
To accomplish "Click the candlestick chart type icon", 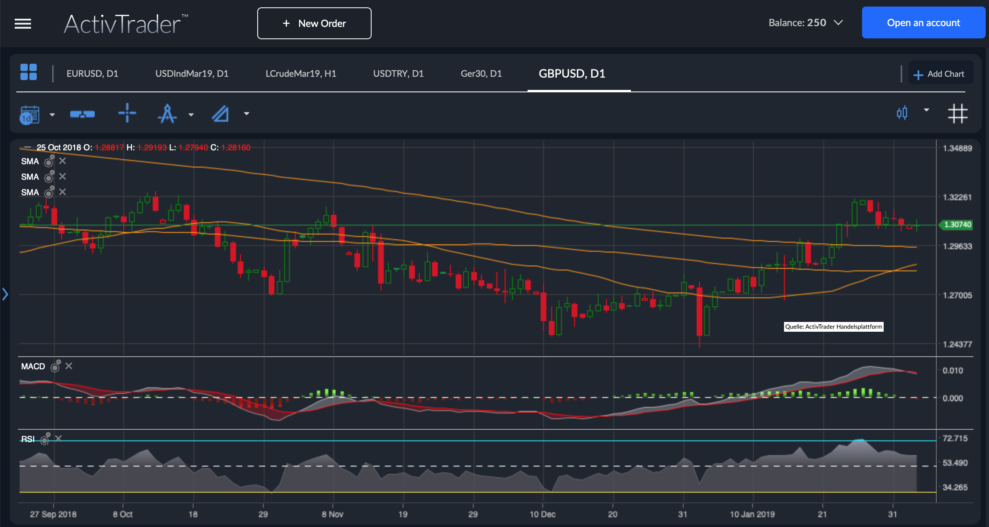I will point(902,113).
